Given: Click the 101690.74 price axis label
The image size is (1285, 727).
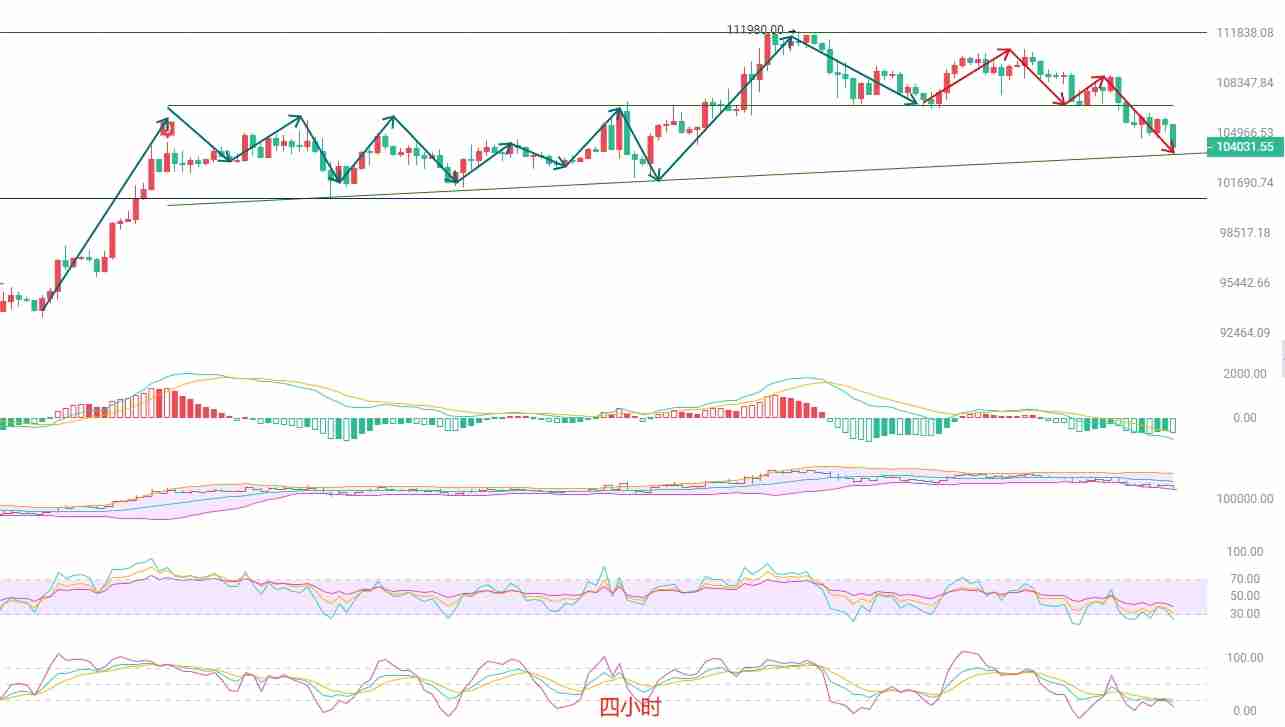Looking at the screenshot, I should [1244, 183].
